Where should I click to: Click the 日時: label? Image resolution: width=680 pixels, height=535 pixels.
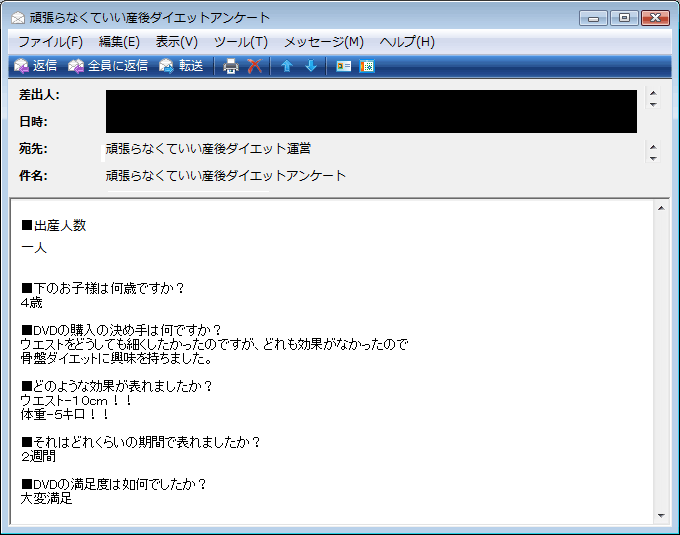(33, 121)
